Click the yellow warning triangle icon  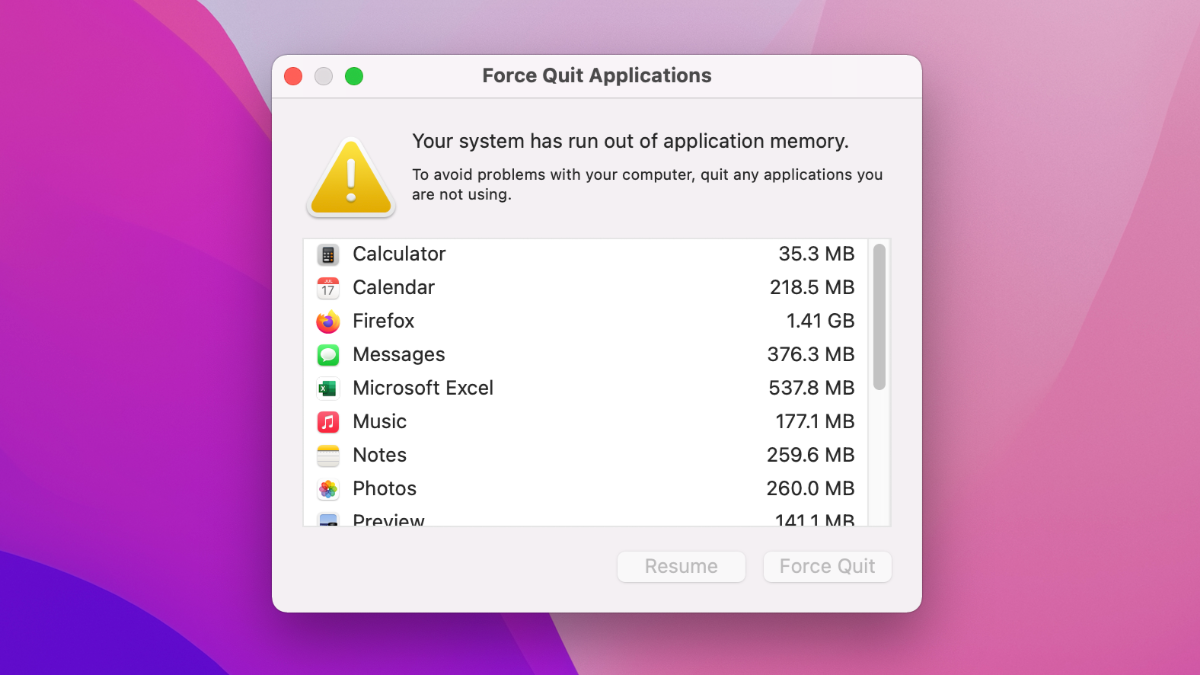pos(351,178)
